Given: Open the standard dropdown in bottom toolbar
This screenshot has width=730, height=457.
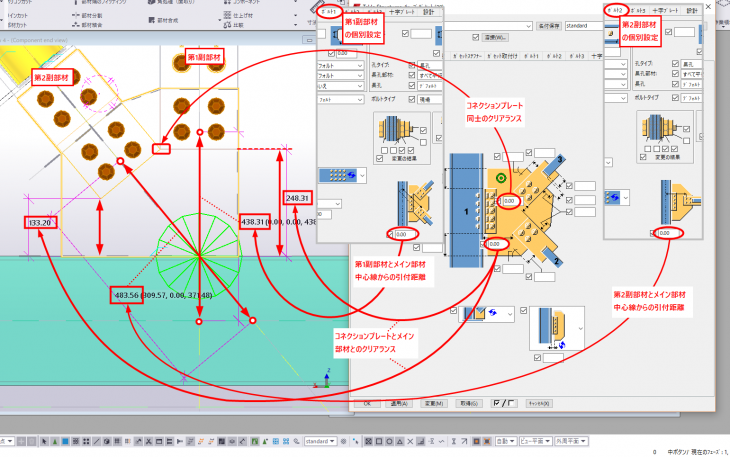Looking at the screenshot, I should (320, 441).
